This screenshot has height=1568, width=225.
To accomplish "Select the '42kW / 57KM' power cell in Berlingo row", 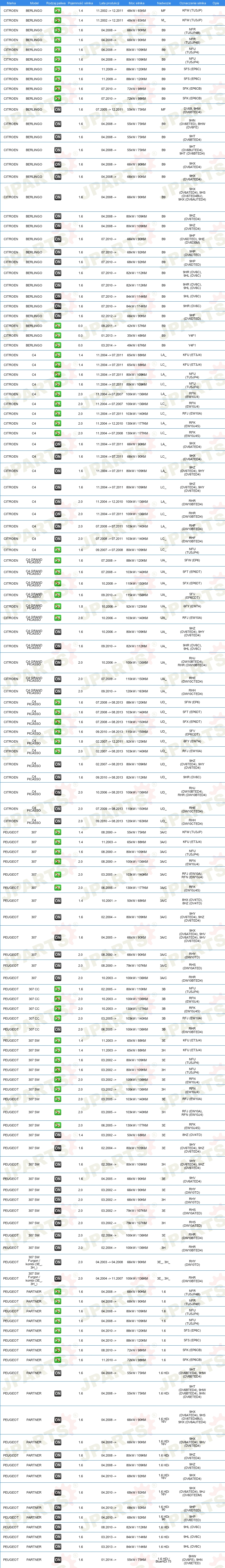I will point(137,326).
